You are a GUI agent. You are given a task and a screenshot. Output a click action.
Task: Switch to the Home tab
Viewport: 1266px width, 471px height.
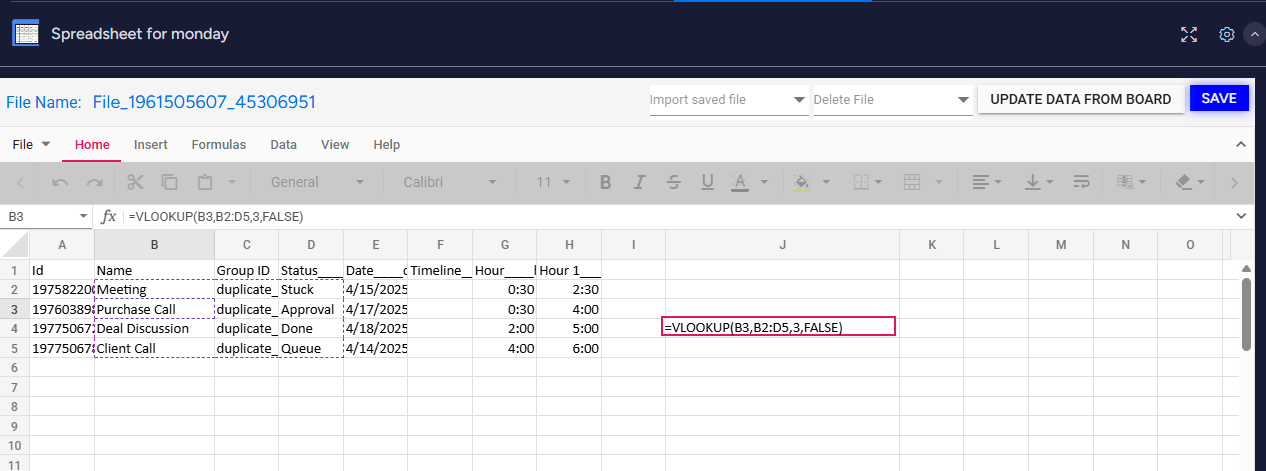pyautogui.click(x=92, y=145)
